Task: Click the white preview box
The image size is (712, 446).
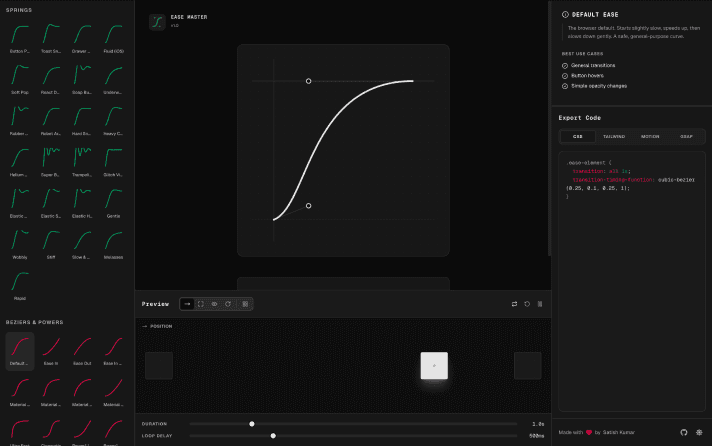Action: [434, 365]
